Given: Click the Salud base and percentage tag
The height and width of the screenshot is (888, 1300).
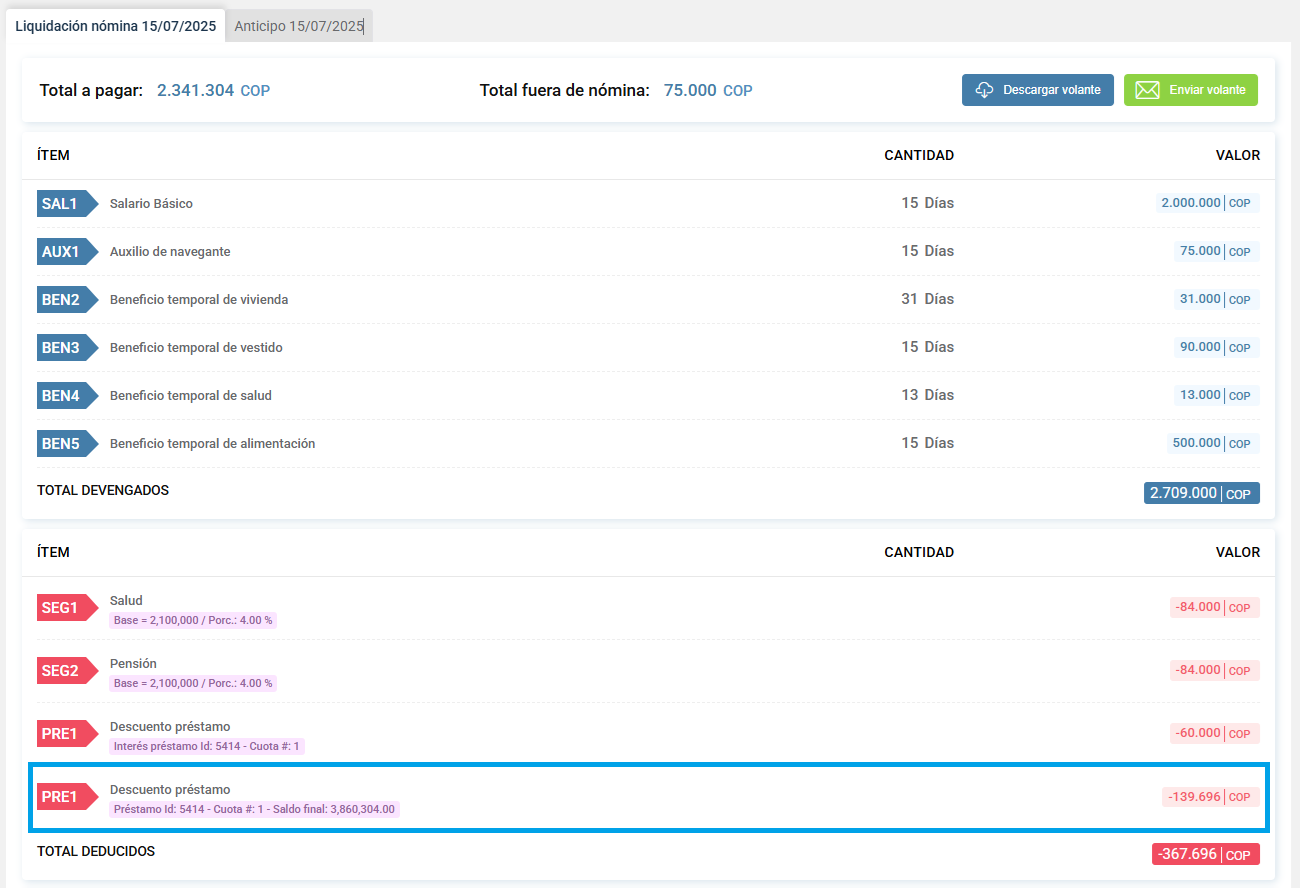Looking at the screenshot, I should click(x=193, y=620).
